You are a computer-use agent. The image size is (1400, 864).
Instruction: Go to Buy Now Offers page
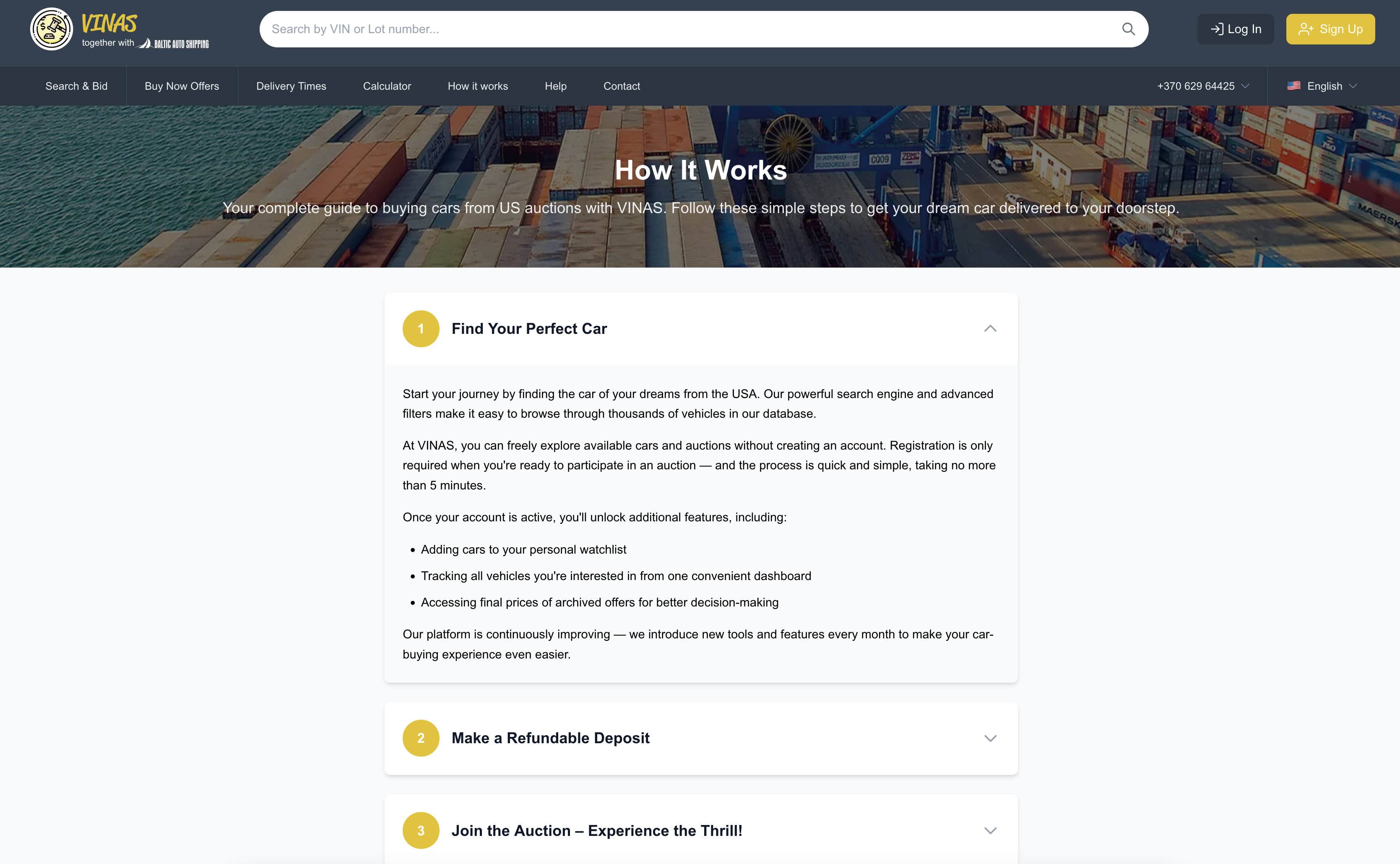[182, 86]
